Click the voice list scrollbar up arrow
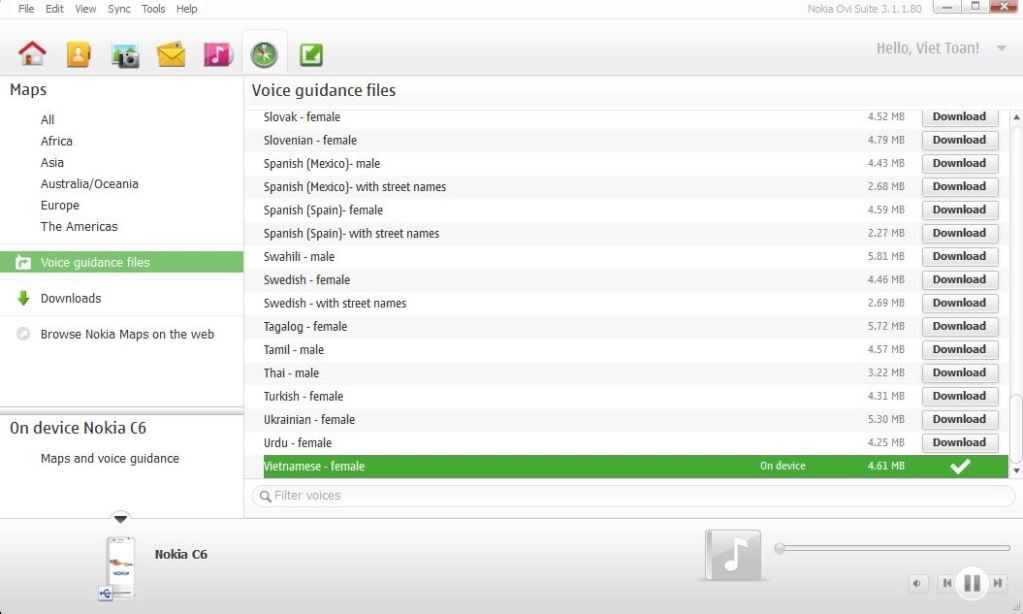1023x614 pixels. [1016, 117]
